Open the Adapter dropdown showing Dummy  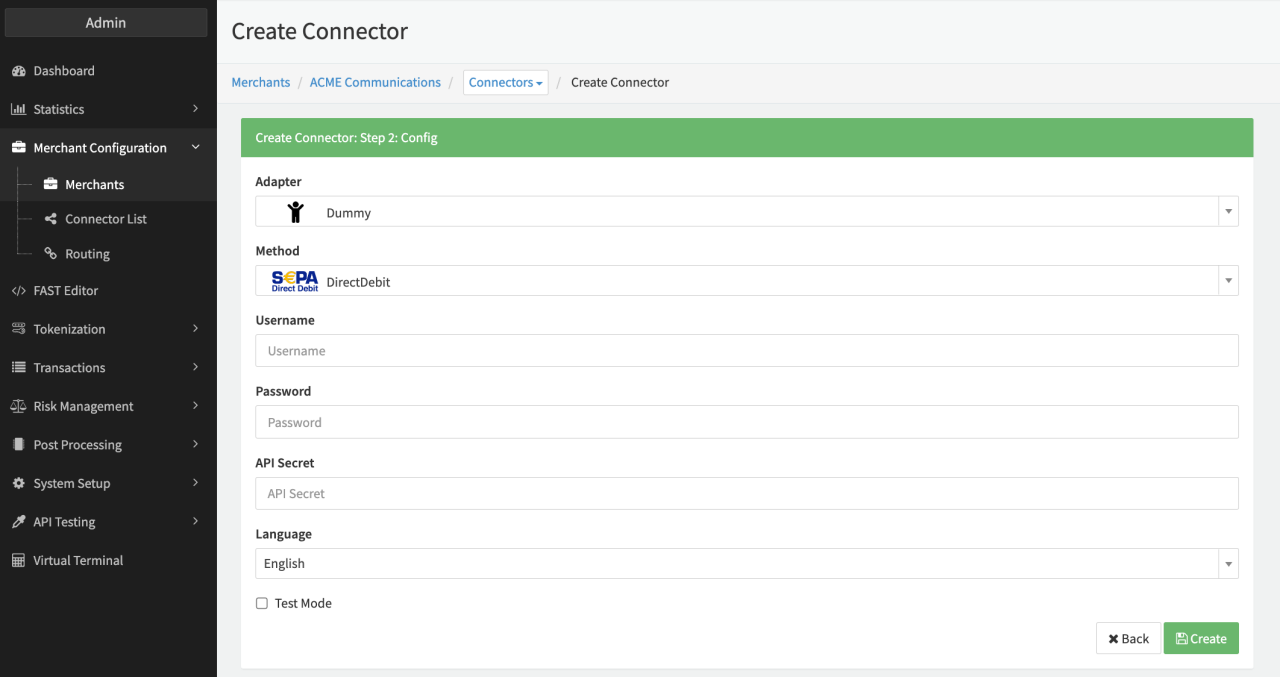click(746, 212)
